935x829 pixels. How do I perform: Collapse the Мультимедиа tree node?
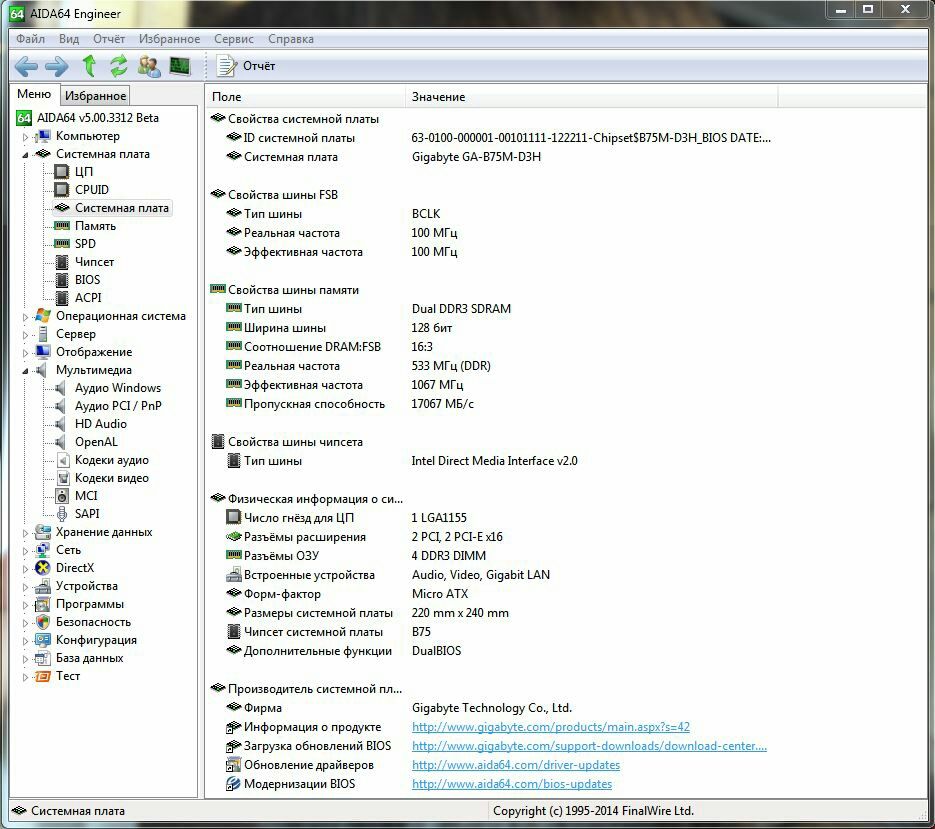[25, 371]
